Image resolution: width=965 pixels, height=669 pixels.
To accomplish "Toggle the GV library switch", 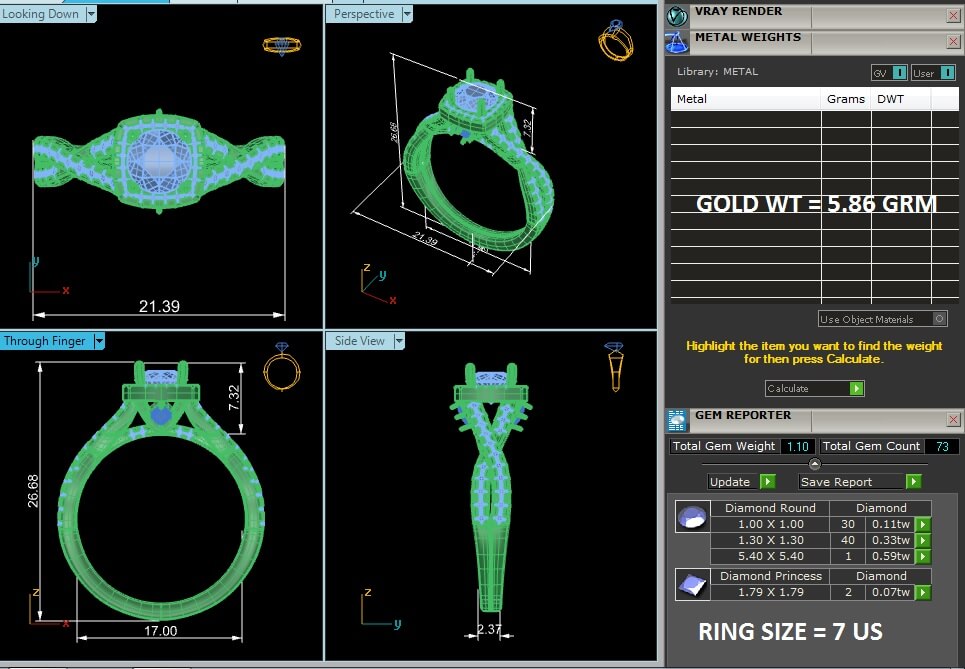I will pyautogui.click(x=889, y=73).
